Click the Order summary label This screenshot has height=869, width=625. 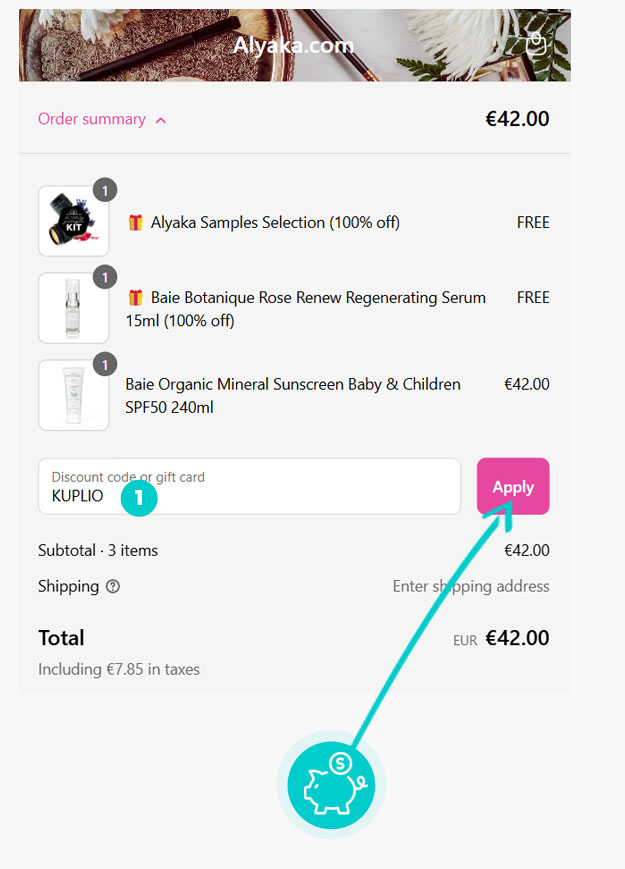[x=91, y=119]
